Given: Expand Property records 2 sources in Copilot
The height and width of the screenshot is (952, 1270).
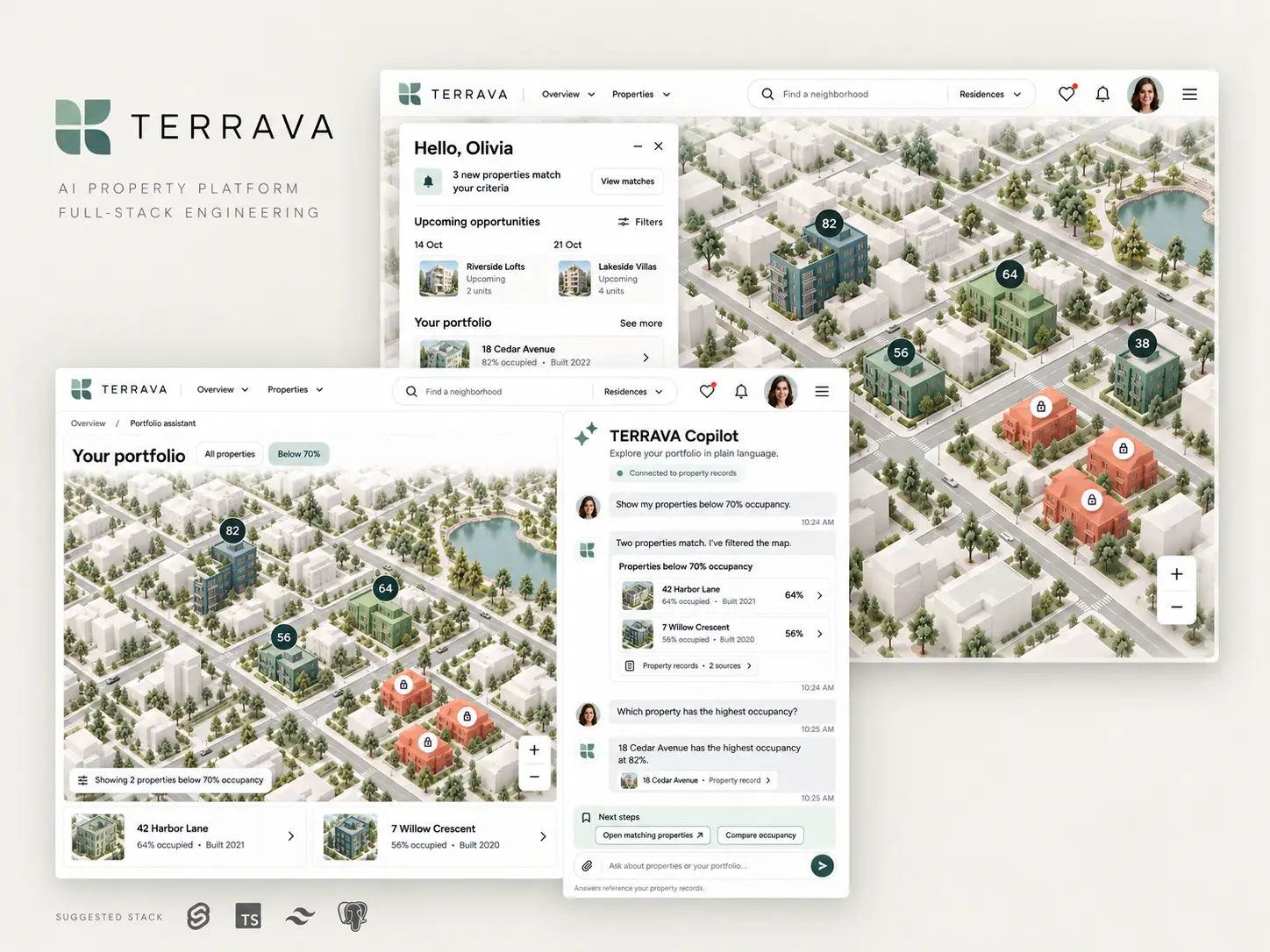Looking at the screenshot, I should [x=689, y=666].
